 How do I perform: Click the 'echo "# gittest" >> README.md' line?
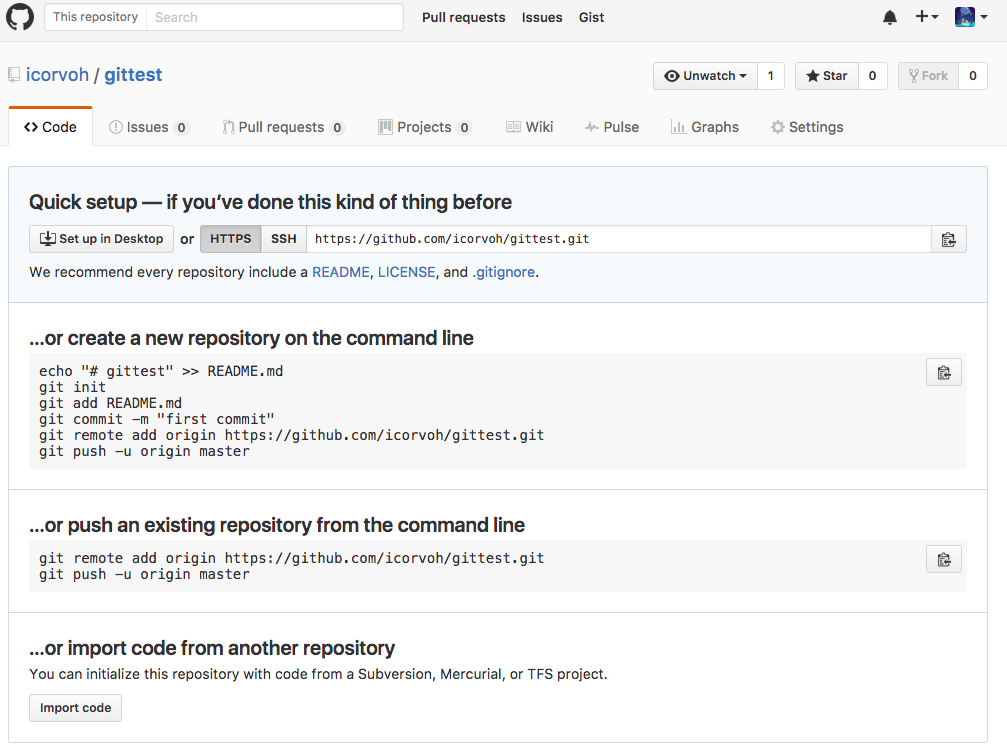pyautogui.click(x=161, y=371)
